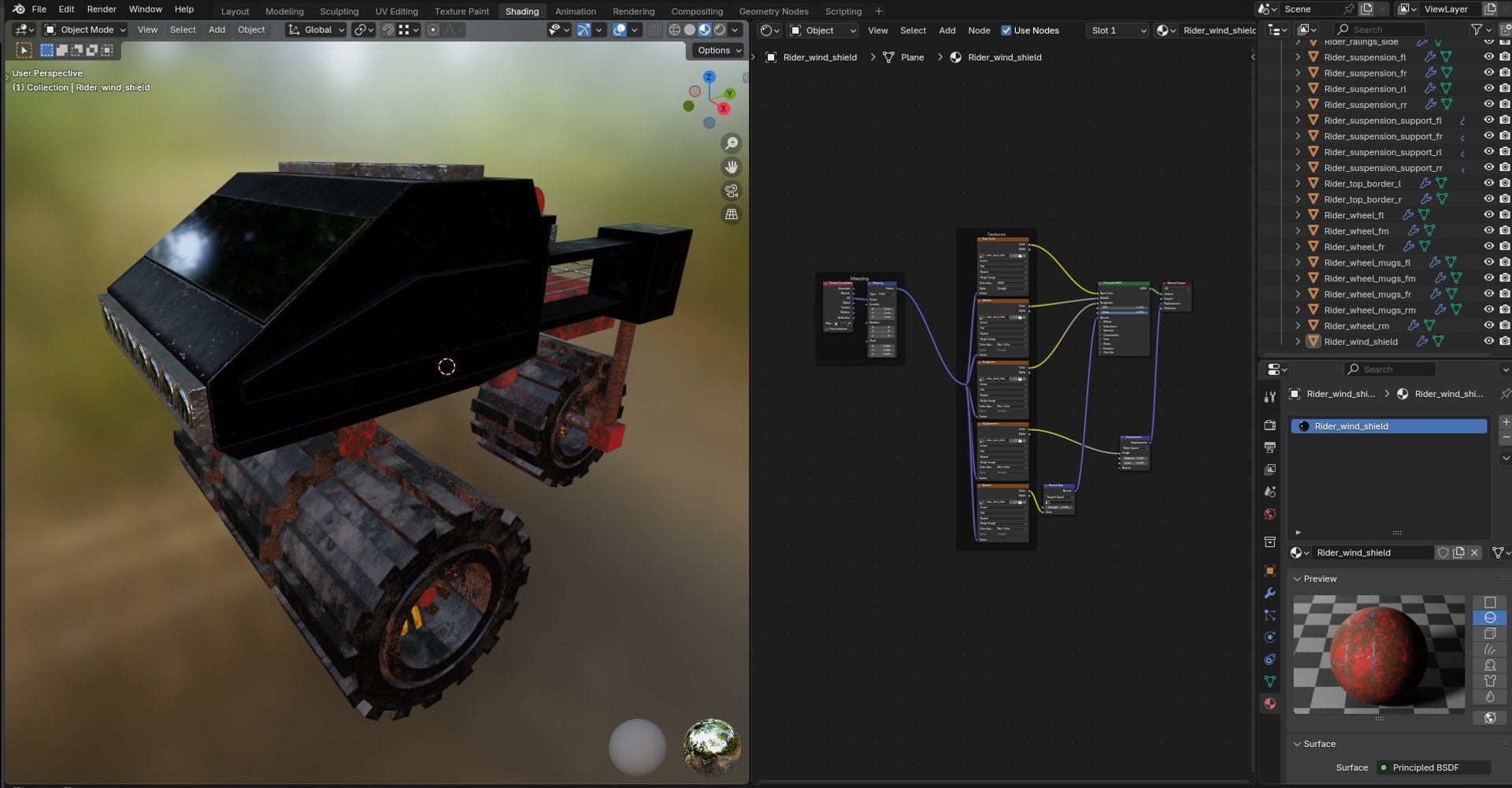Screen dimensions: 1512x788
Task: Toggle proportional editing in viewport header
Action: 432,30
